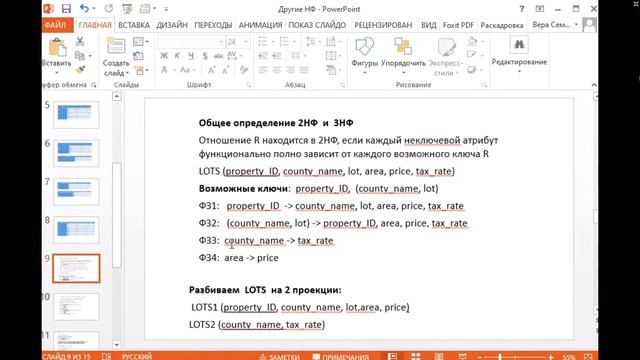Increase list indent level
This screenshot has width=640, height=360.
click(x=277, y=56)
